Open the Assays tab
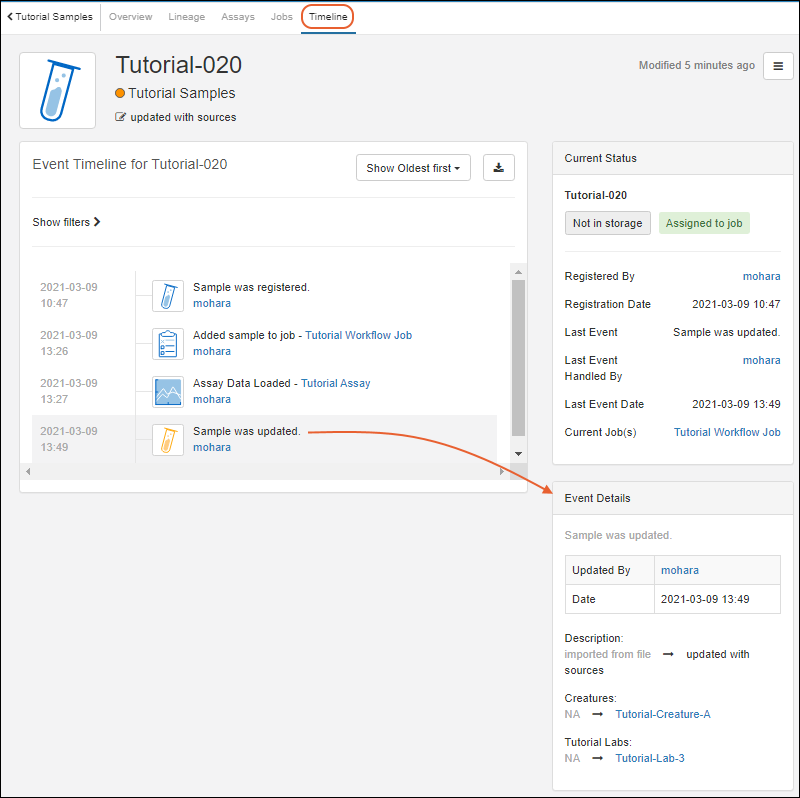The image size is (800, 798). (x=238, y=17)
